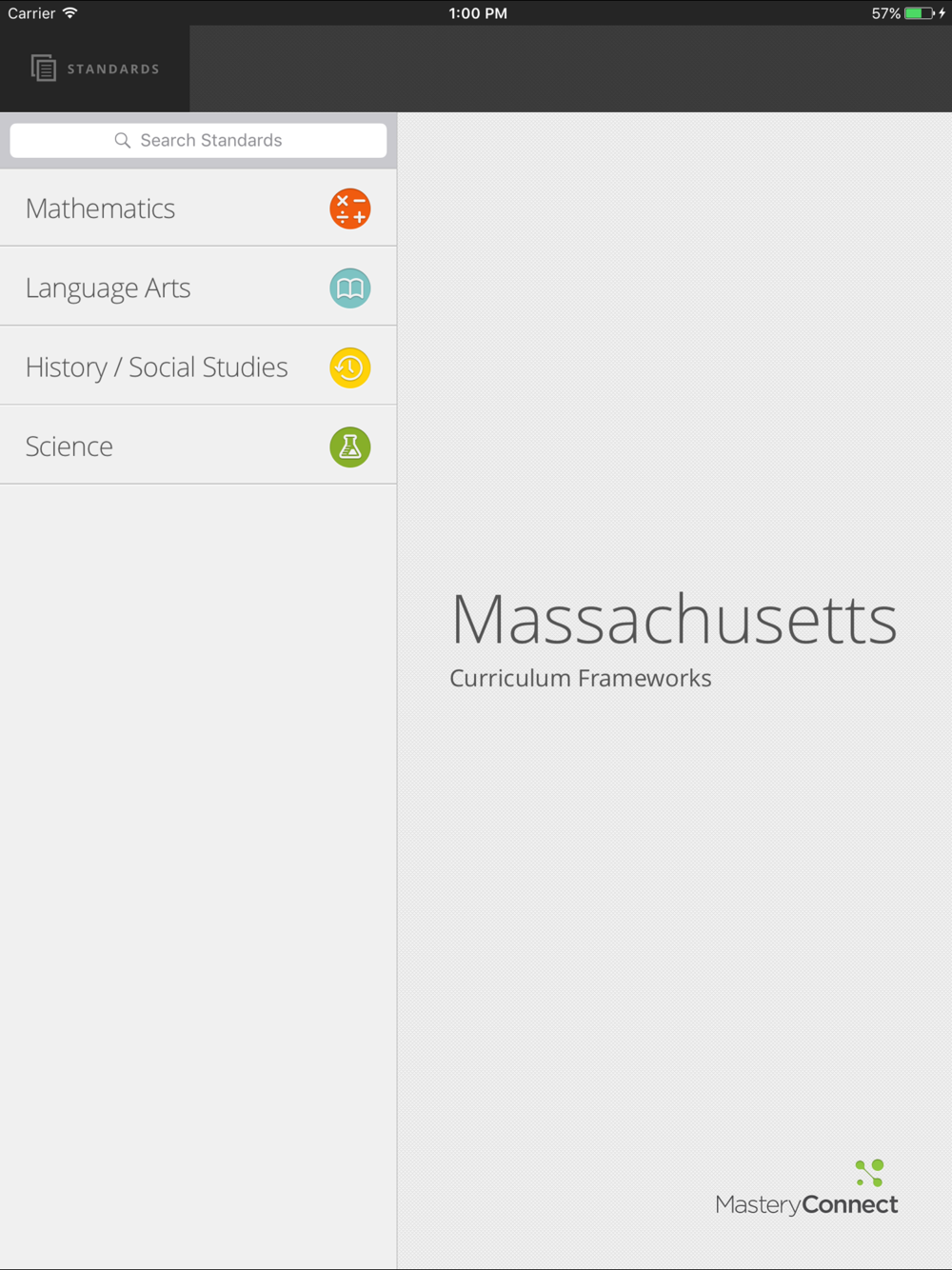Tap the Wi-Fi signal icon
952x1270 pixels.
pyautogui.click(x=69, y=13)
